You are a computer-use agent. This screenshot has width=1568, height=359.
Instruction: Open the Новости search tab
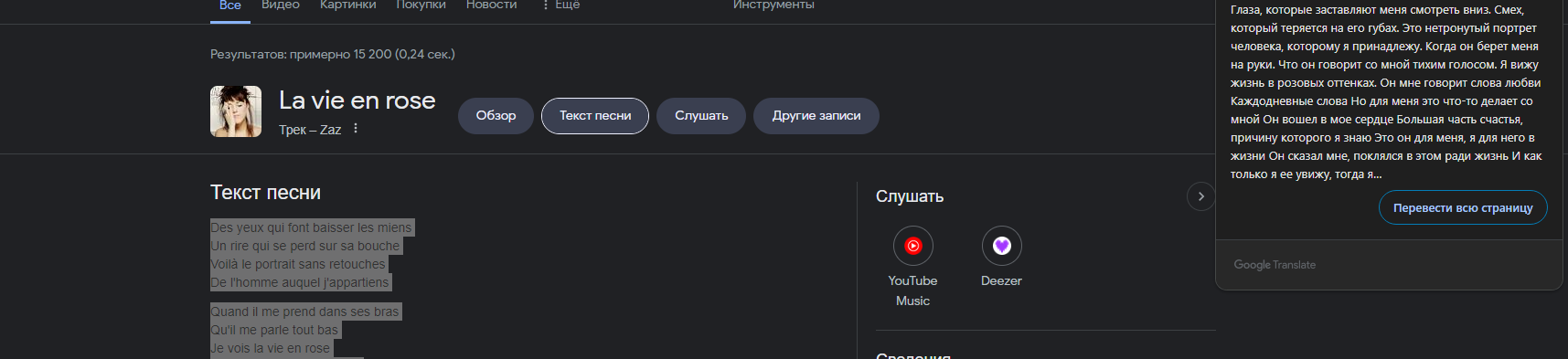[491, 5]
